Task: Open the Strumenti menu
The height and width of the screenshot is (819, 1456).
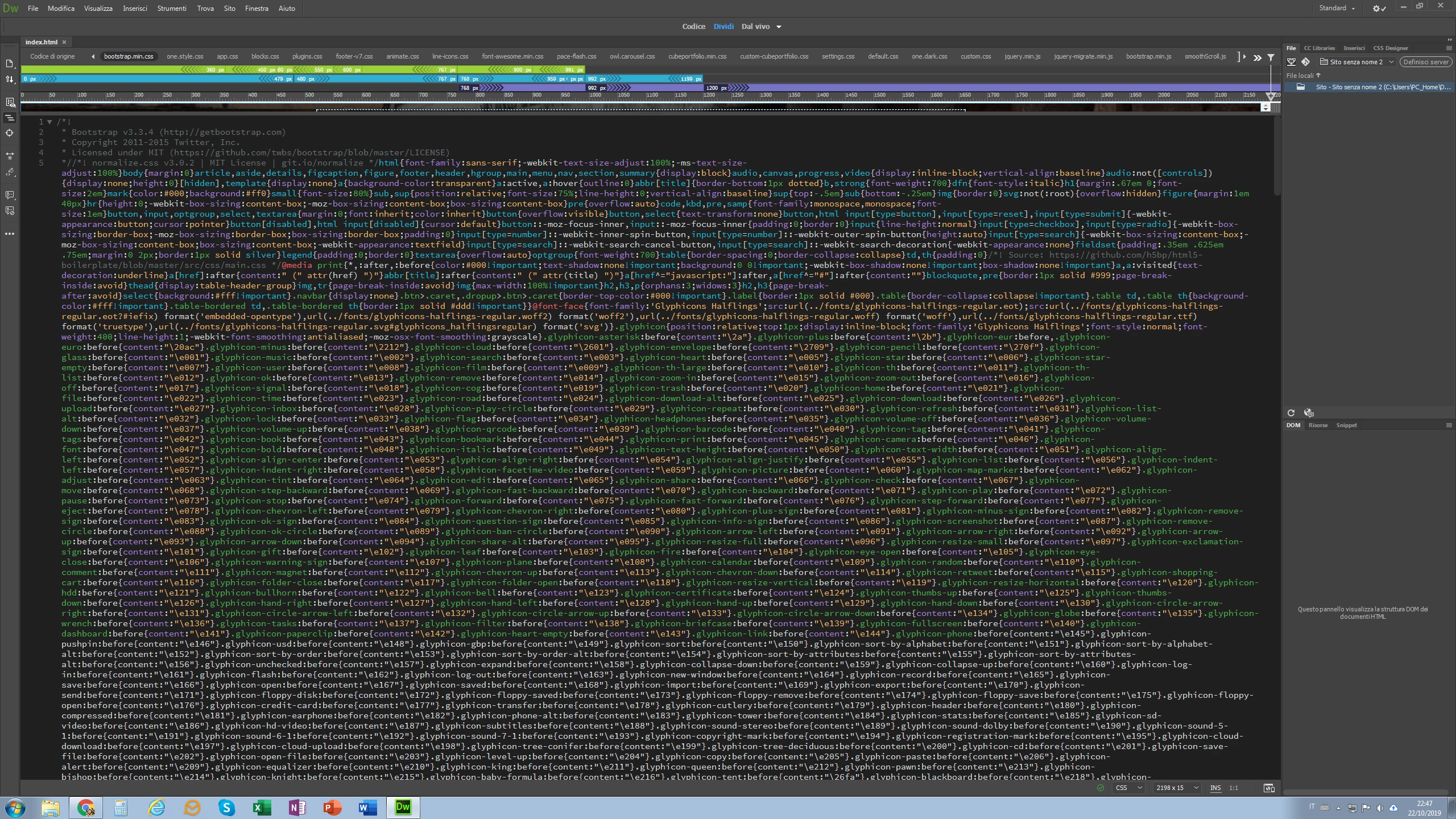Action: [172, 9]
